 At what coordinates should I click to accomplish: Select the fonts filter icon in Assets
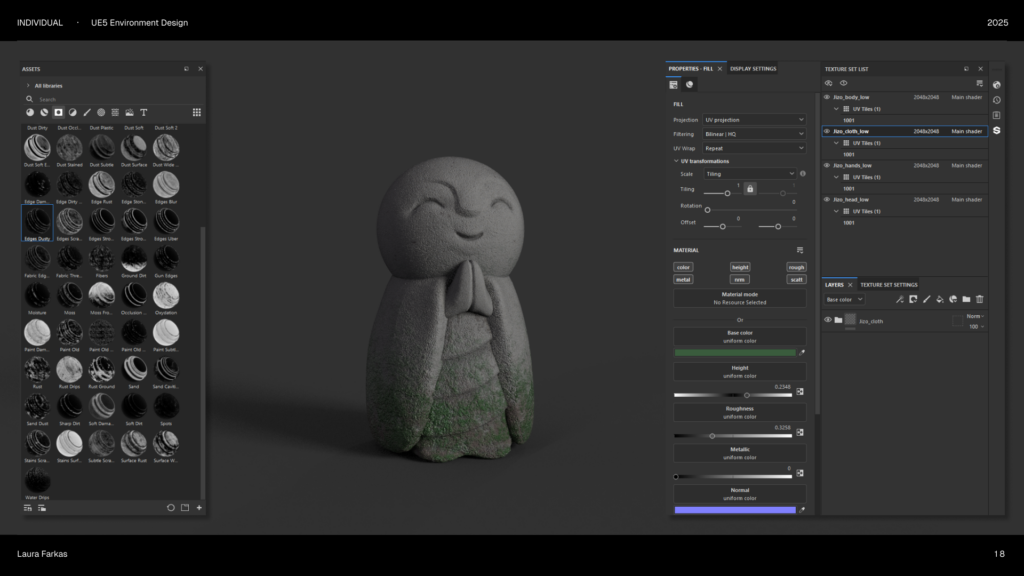click(144, 112)
